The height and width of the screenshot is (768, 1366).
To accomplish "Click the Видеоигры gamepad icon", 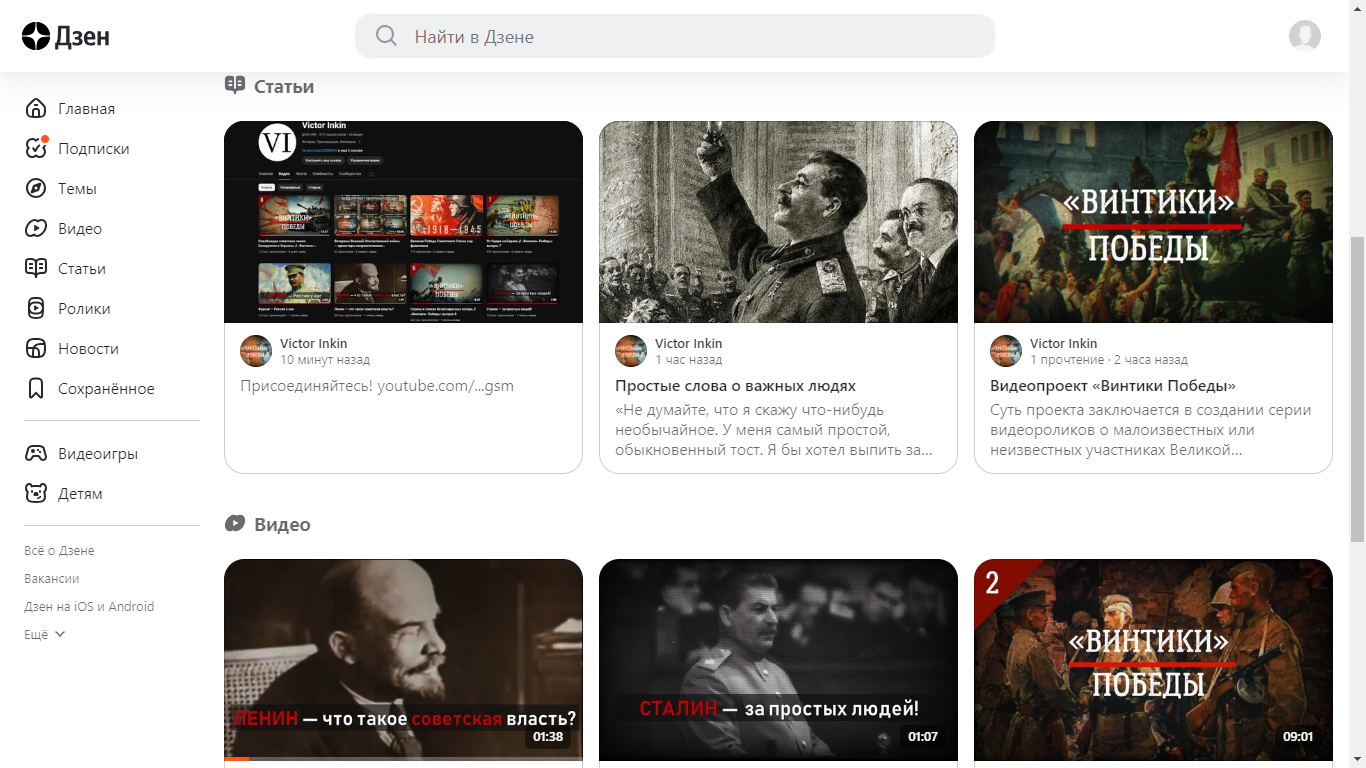I will 36,454.
